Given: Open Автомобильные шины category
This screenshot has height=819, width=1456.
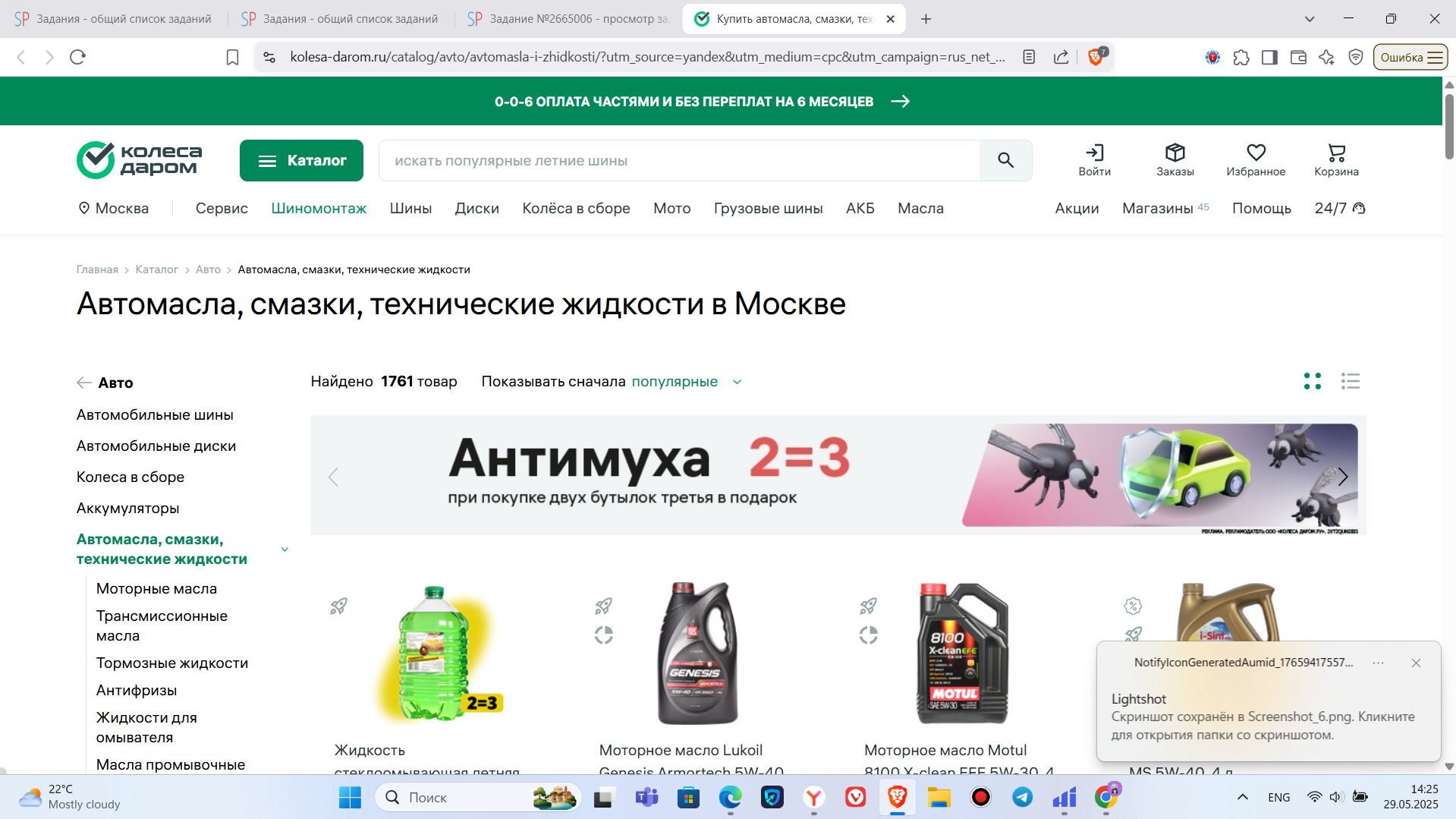Looking at the screenshot, I should pos(155,414).
